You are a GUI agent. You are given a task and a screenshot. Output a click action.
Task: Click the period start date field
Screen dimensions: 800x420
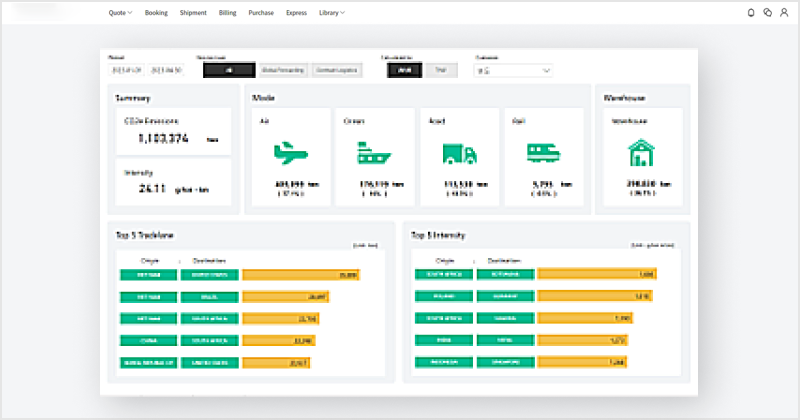(x=125, y=71)
